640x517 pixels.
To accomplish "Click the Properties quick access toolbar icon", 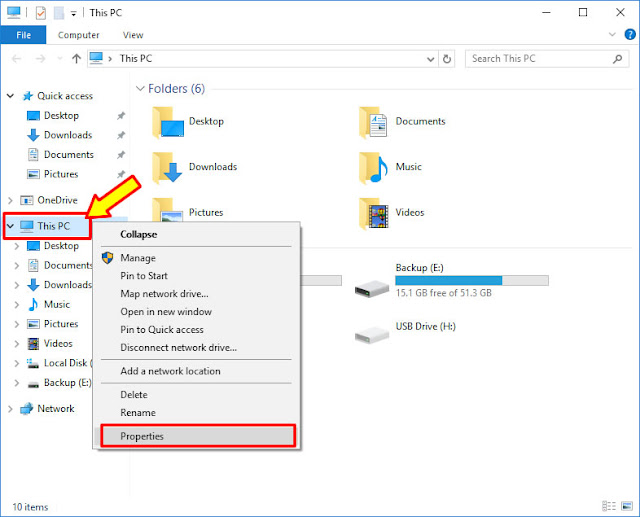I will point(40,13).
